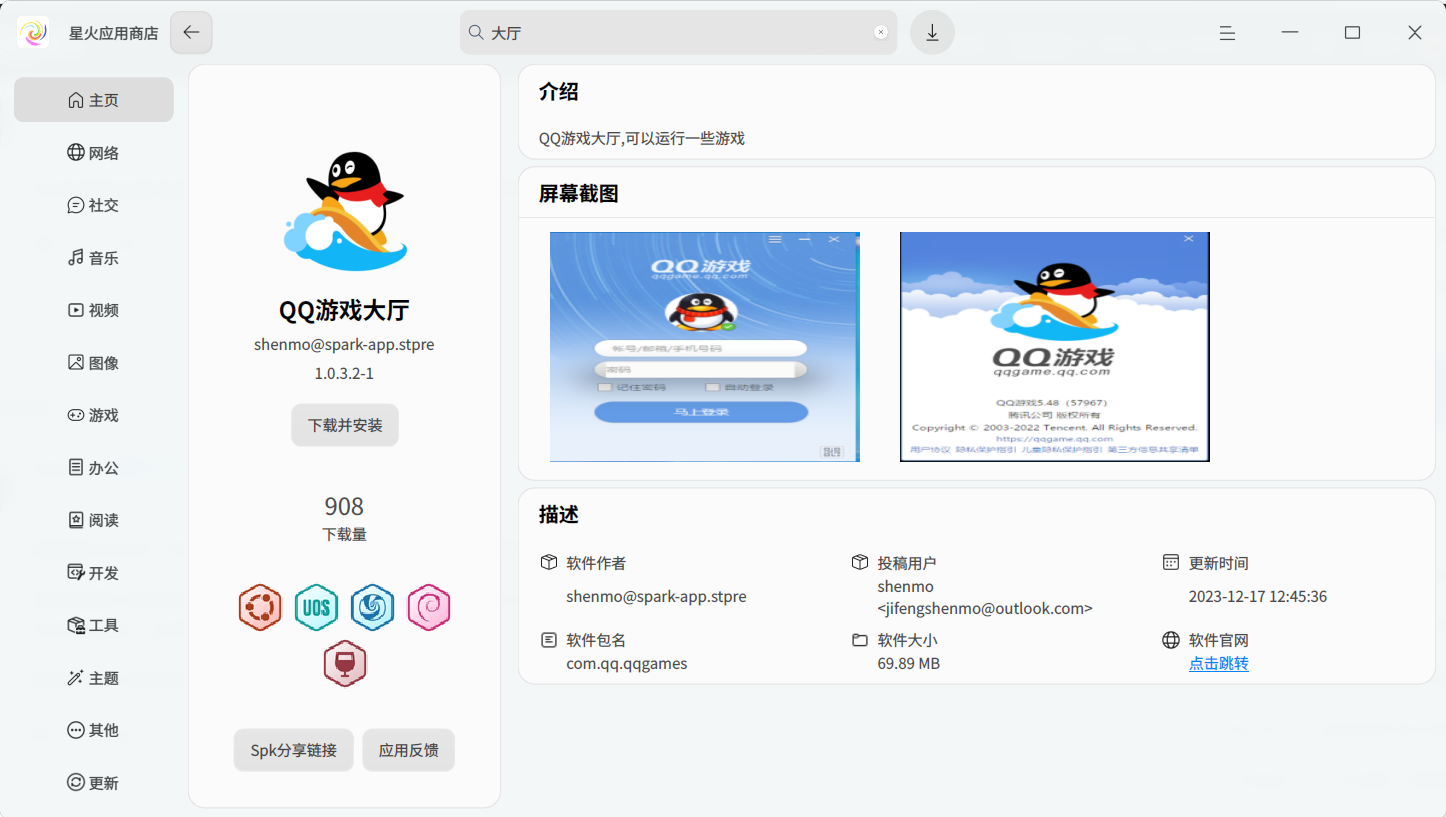
Task: Open the 办公 office category
Action: 94,468
